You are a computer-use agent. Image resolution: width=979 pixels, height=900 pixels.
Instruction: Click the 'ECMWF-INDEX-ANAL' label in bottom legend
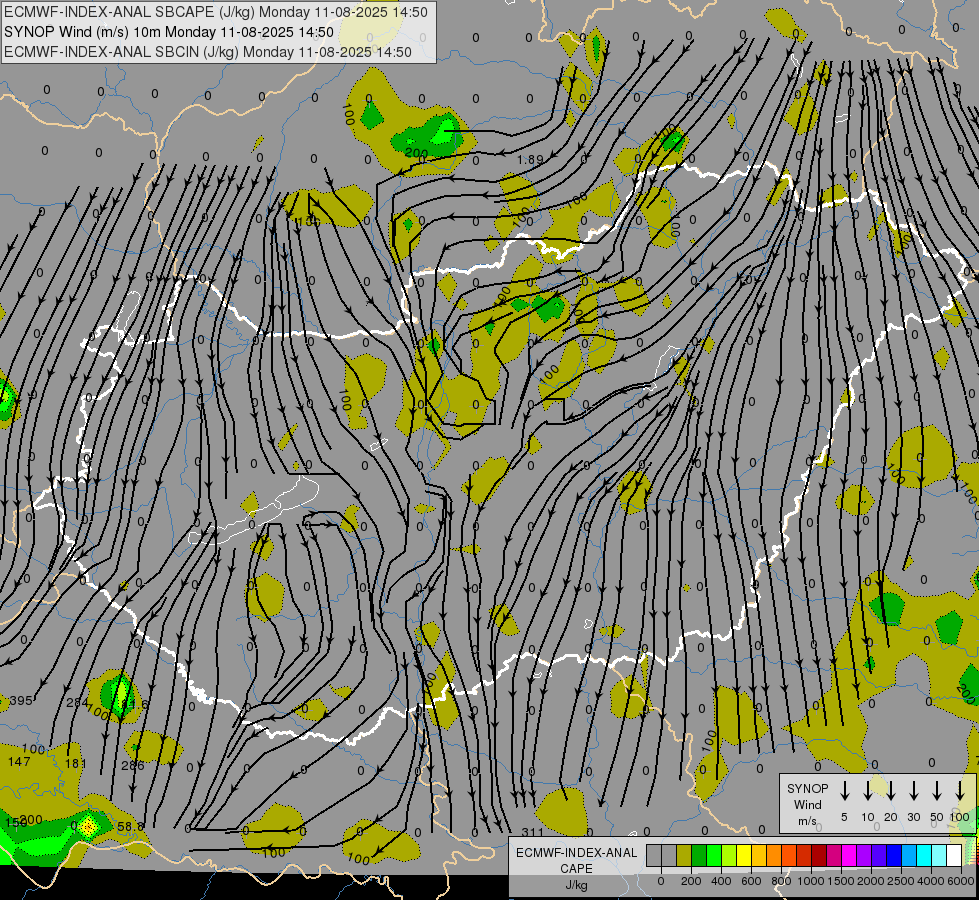click(x=576, y=853)
